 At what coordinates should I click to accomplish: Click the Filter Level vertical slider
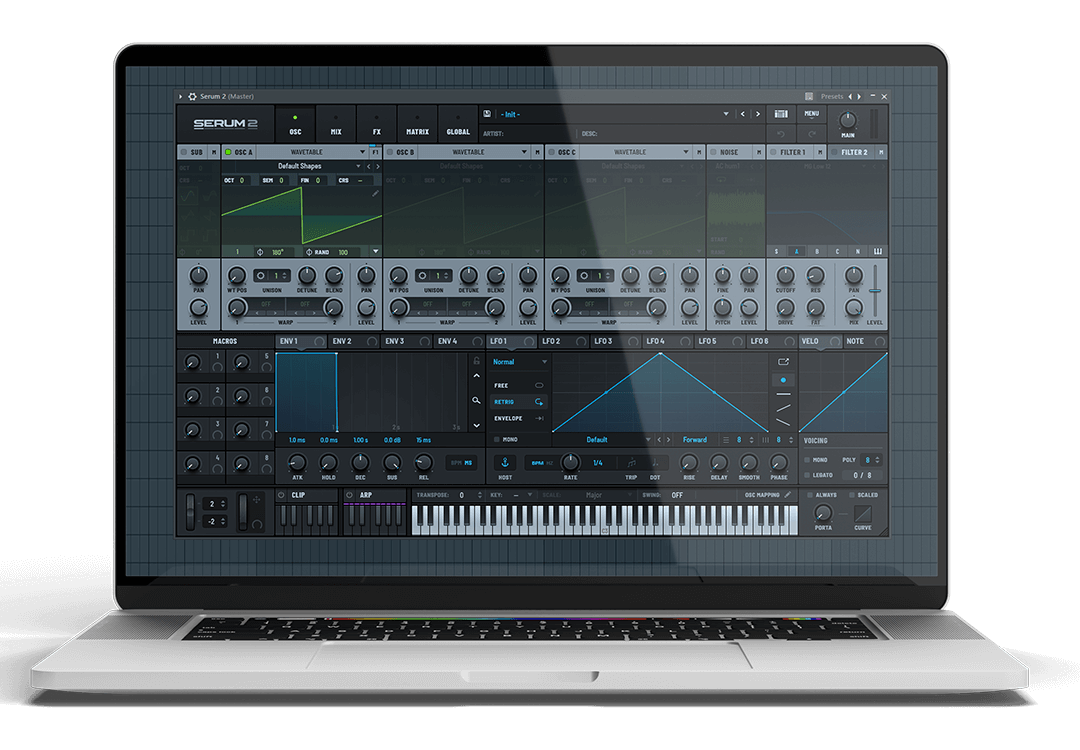click(x=875, y=290)
